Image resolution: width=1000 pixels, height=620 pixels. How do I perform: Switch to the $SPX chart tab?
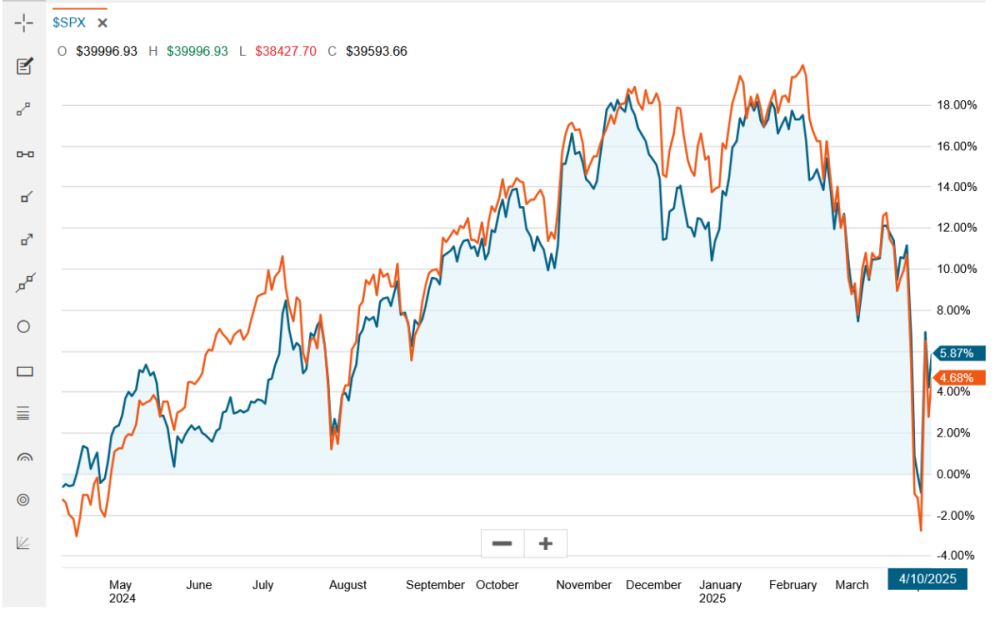tap(68, 22)
